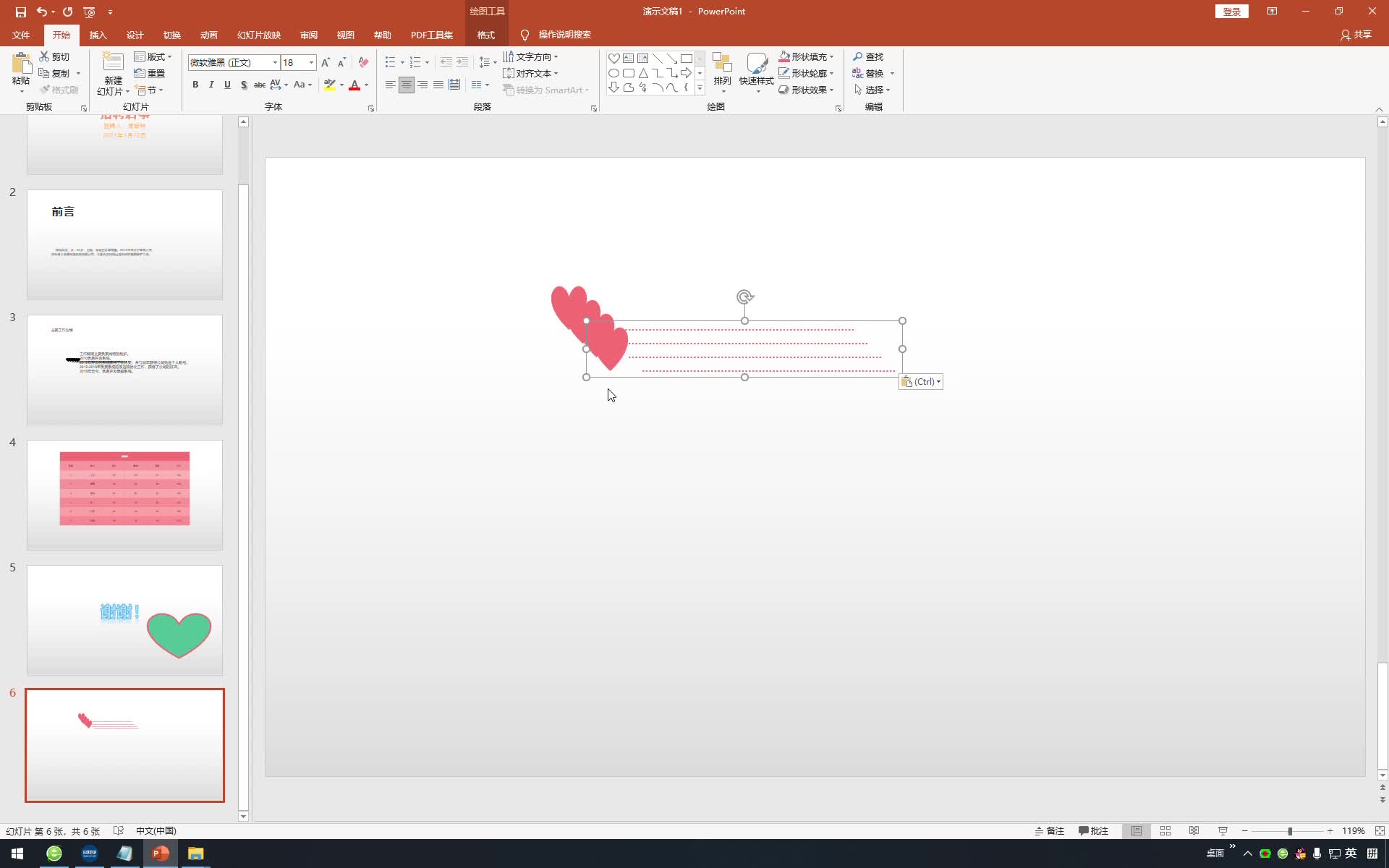
Task: Toggle align text right
Action: point(422,85)
